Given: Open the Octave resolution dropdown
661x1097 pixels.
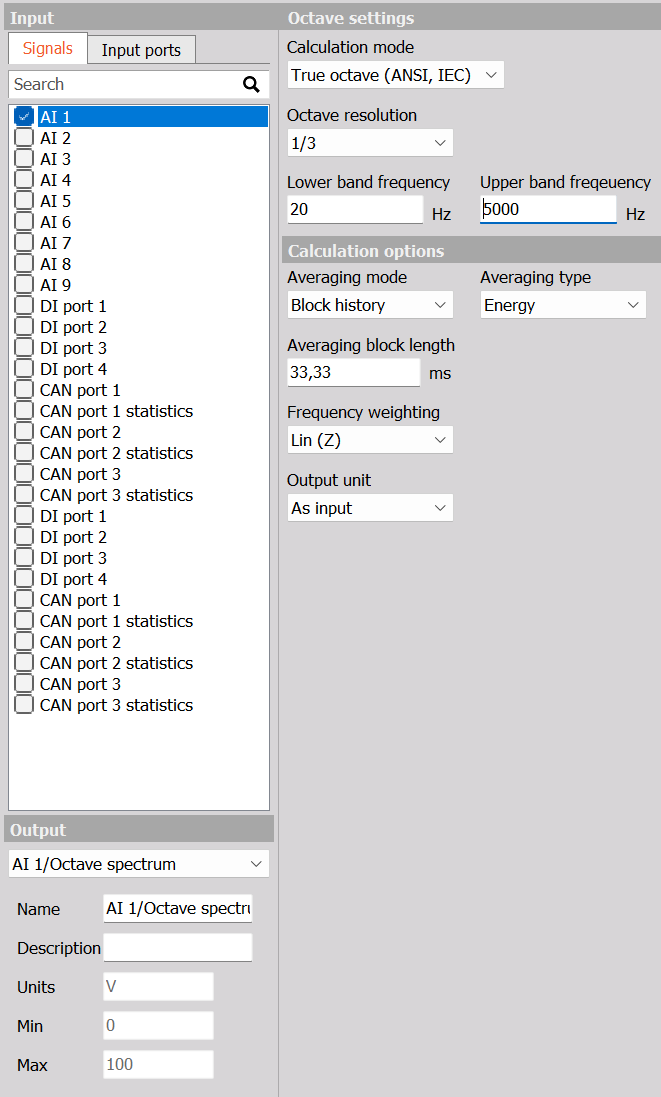Looking at the screenshot, I should coord(370,143).
